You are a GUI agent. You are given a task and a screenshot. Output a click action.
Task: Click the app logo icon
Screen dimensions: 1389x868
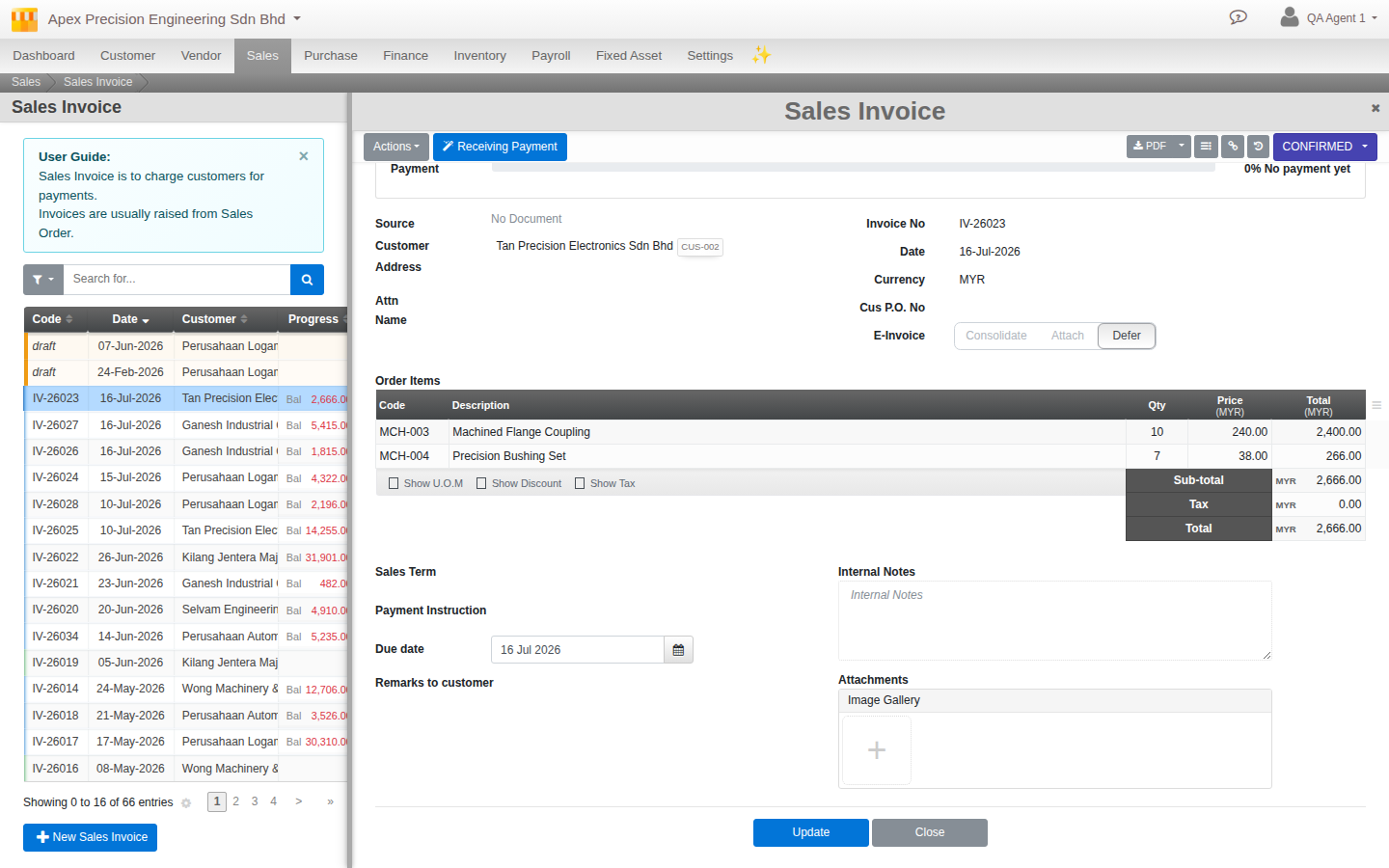point(24,18)
